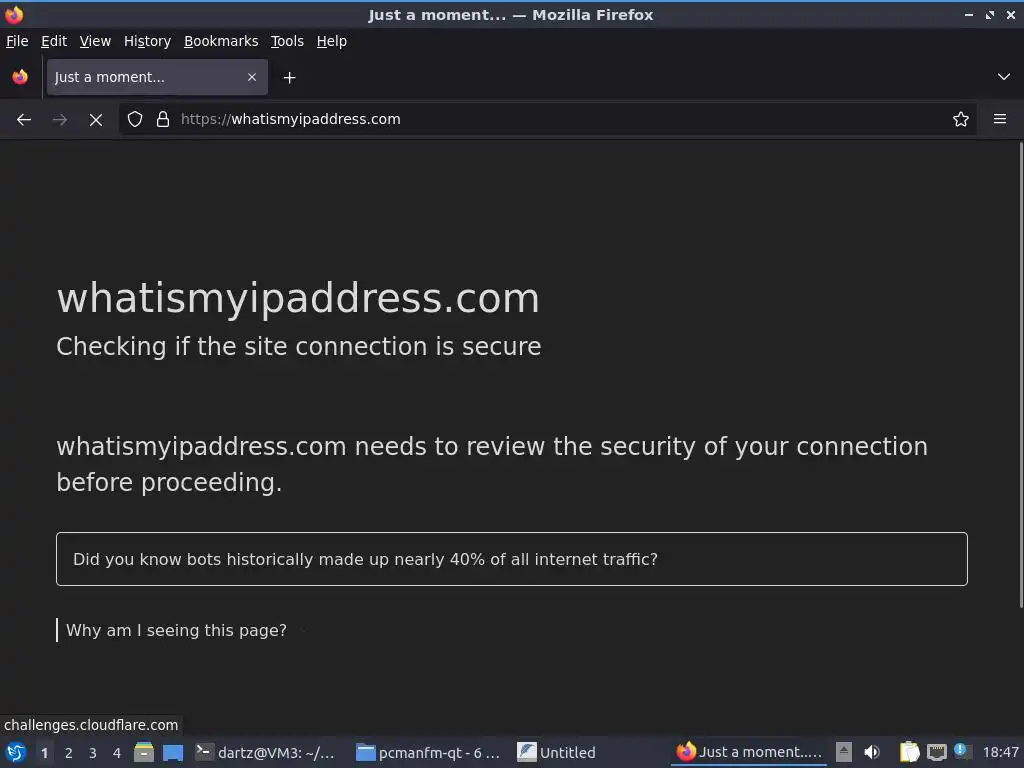
Task: Click removable media eject tray icon
Action: coord(844,752)
